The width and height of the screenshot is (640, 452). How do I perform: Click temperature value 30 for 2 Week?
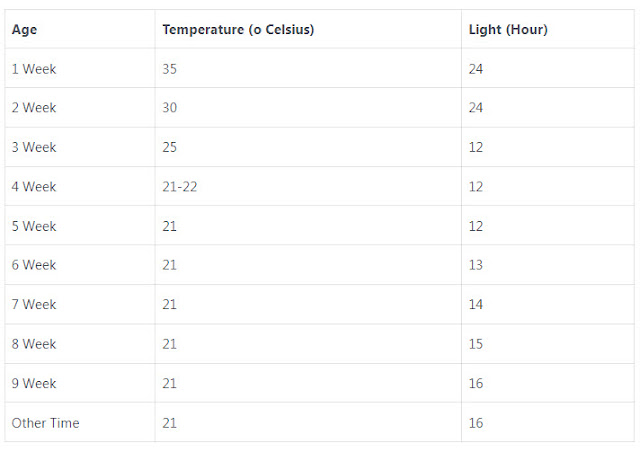(169, 107)
